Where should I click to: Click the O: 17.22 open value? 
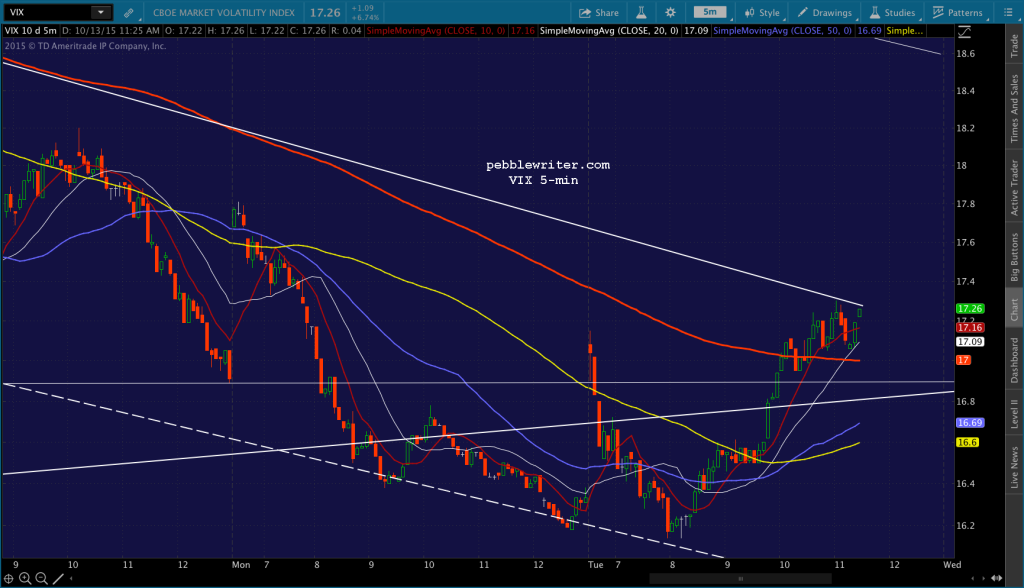click(184, 31)
